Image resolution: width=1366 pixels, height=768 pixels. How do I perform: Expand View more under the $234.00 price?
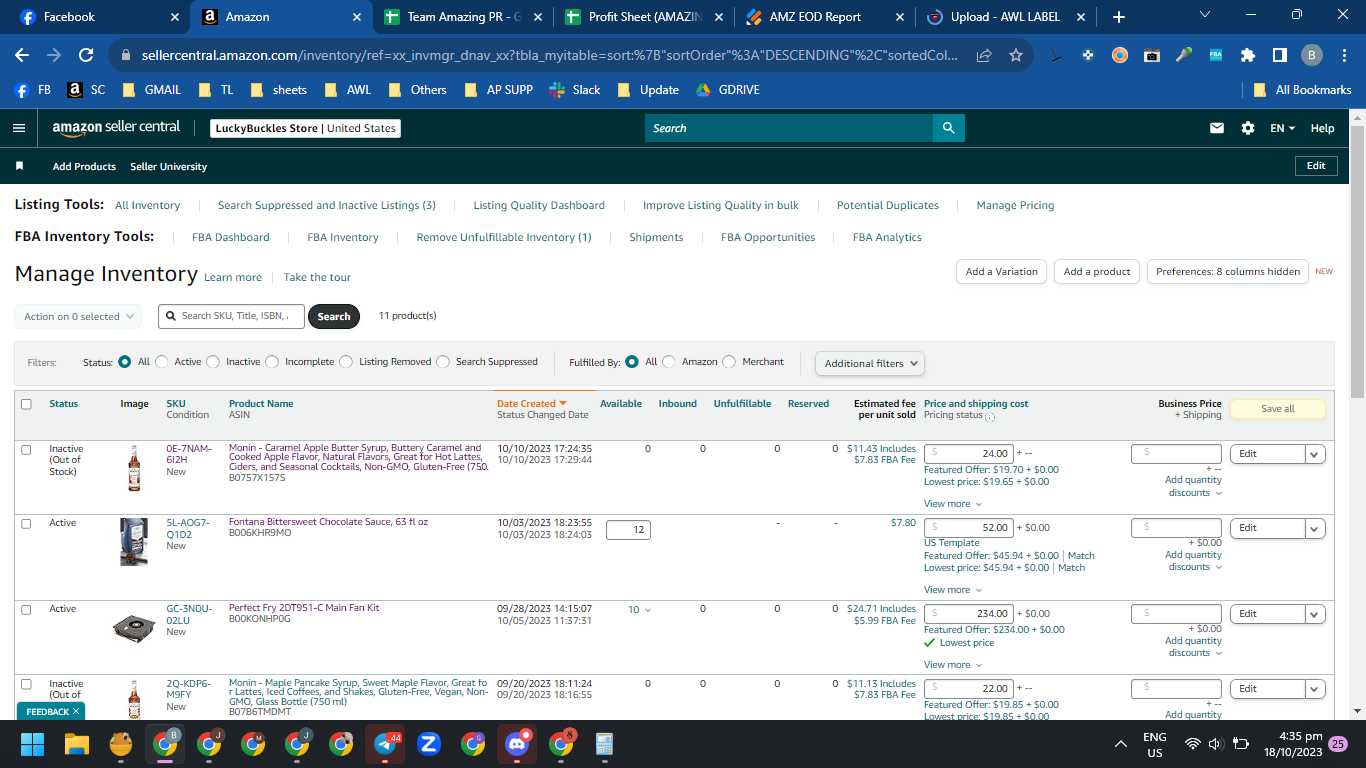(953, 665)
